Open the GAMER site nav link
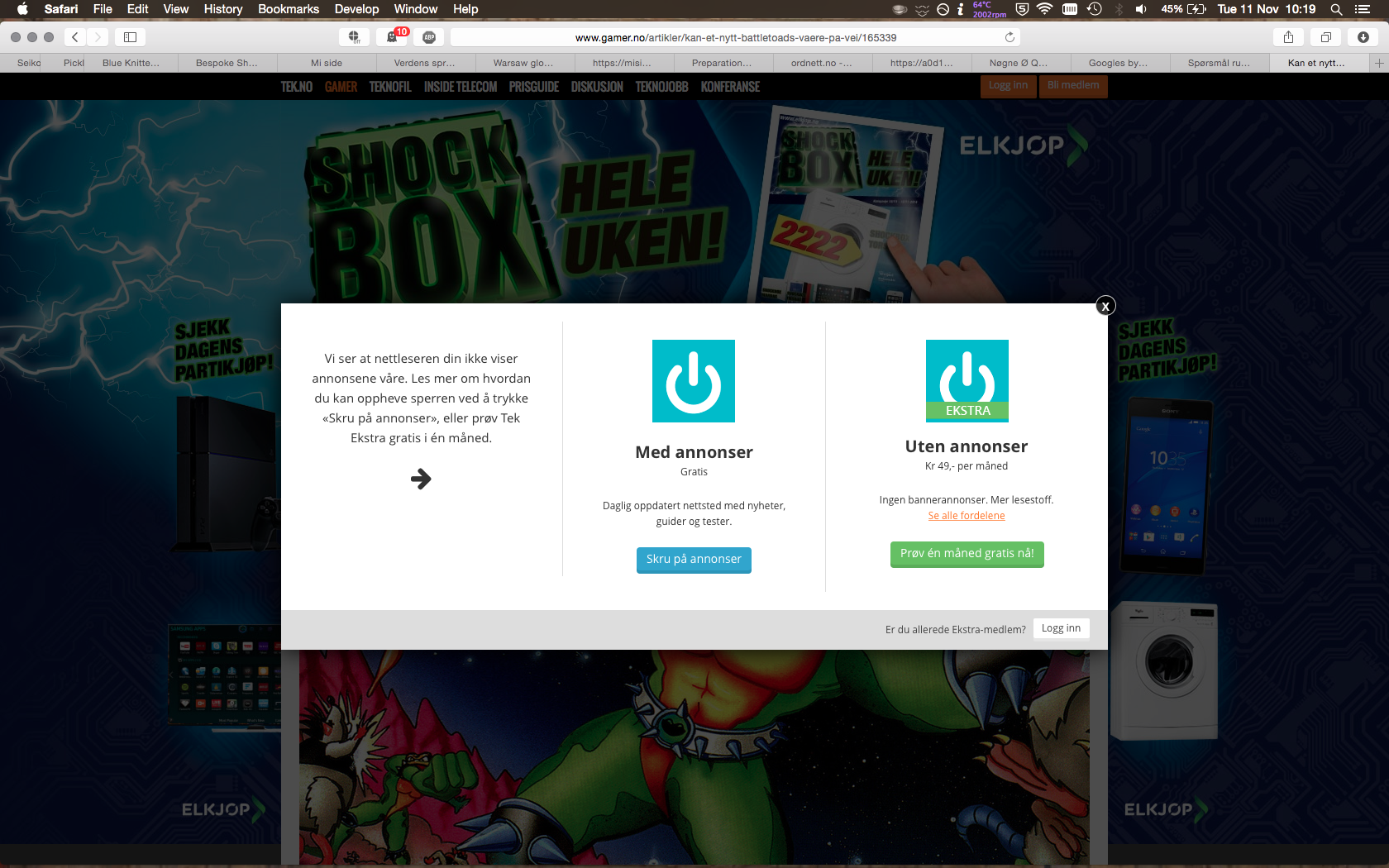Screen dimensions: 1389x868 341,87
